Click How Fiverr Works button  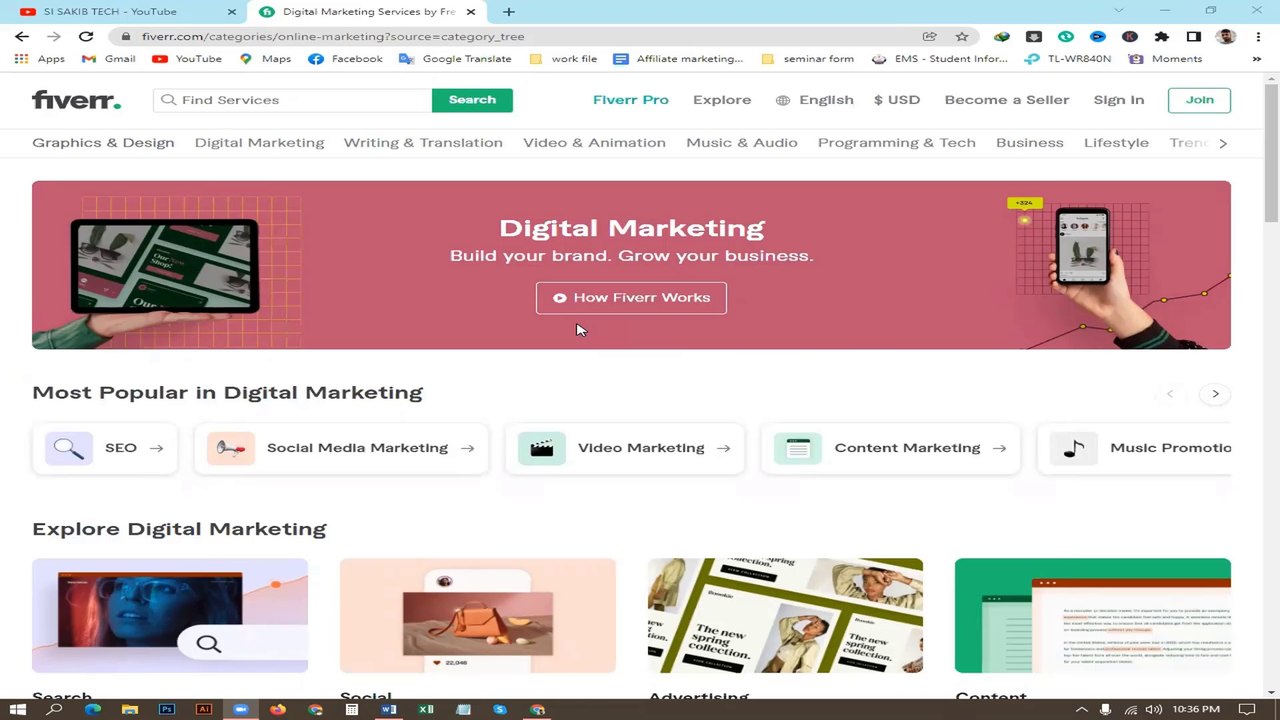click(x=631, y=298)
